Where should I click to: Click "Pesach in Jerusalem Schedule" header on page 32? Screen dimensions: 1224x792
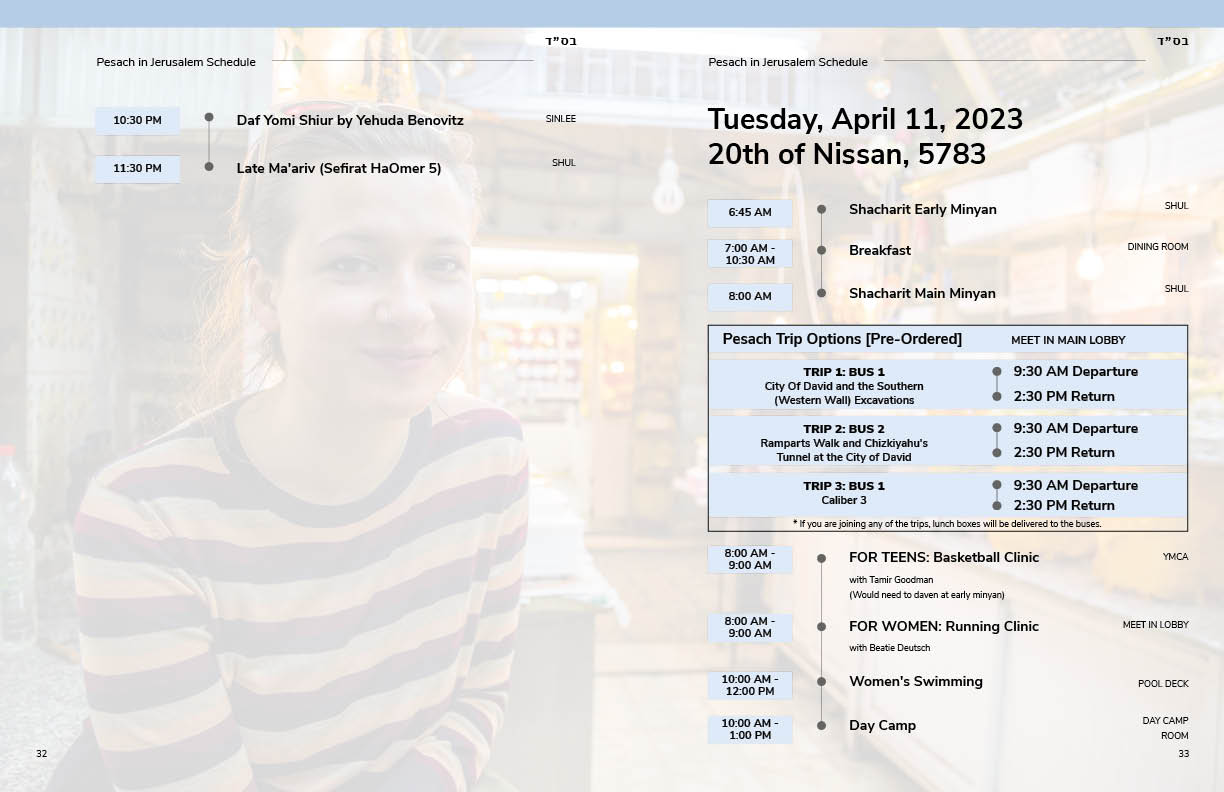tap(176, 62)
